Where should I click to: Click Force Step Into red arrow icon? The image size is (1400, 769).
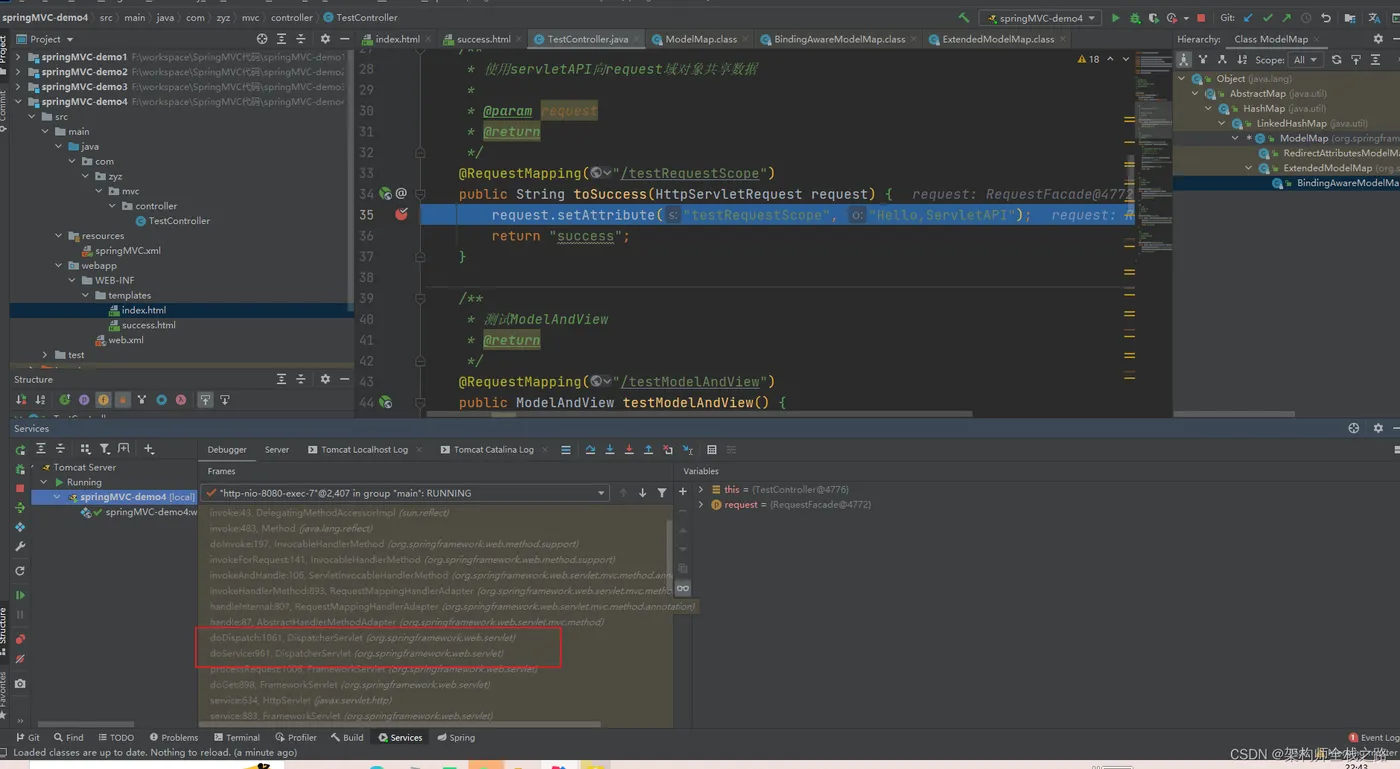[629, 450]
